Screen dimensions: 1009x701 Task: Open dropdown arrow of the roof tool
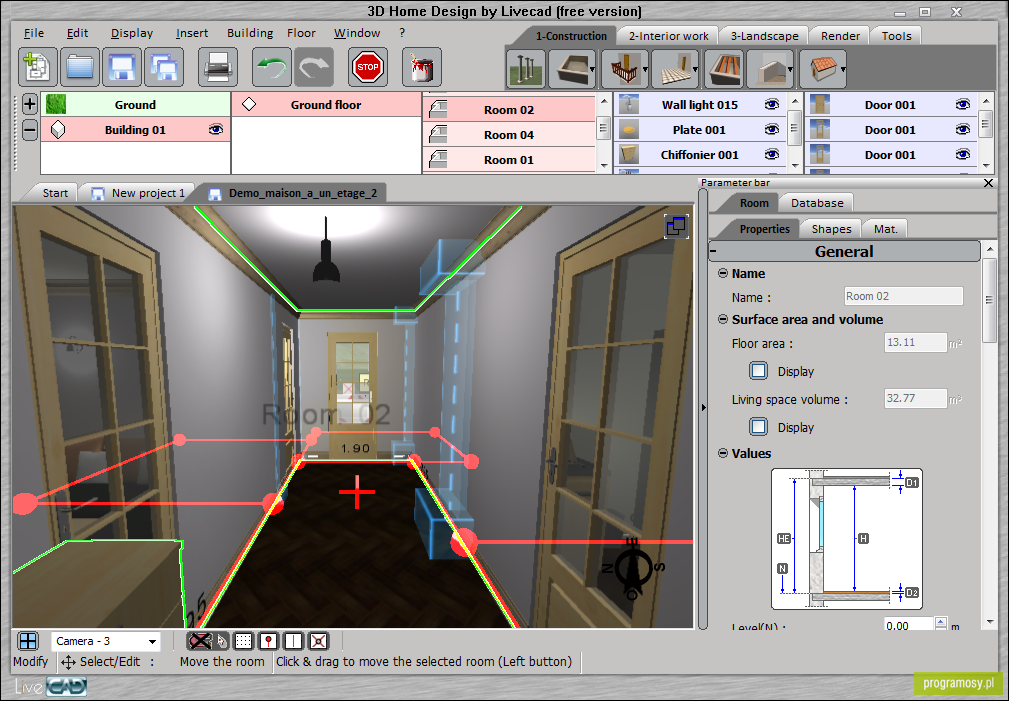tap(842, 70)
